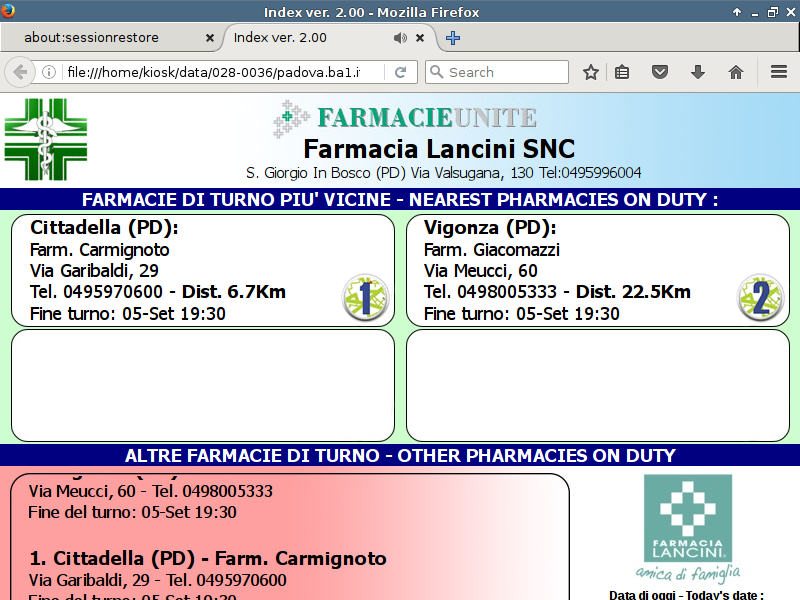Click the number 1 pharmacy badge
800x600 pixels.
(x=365, y=298)
